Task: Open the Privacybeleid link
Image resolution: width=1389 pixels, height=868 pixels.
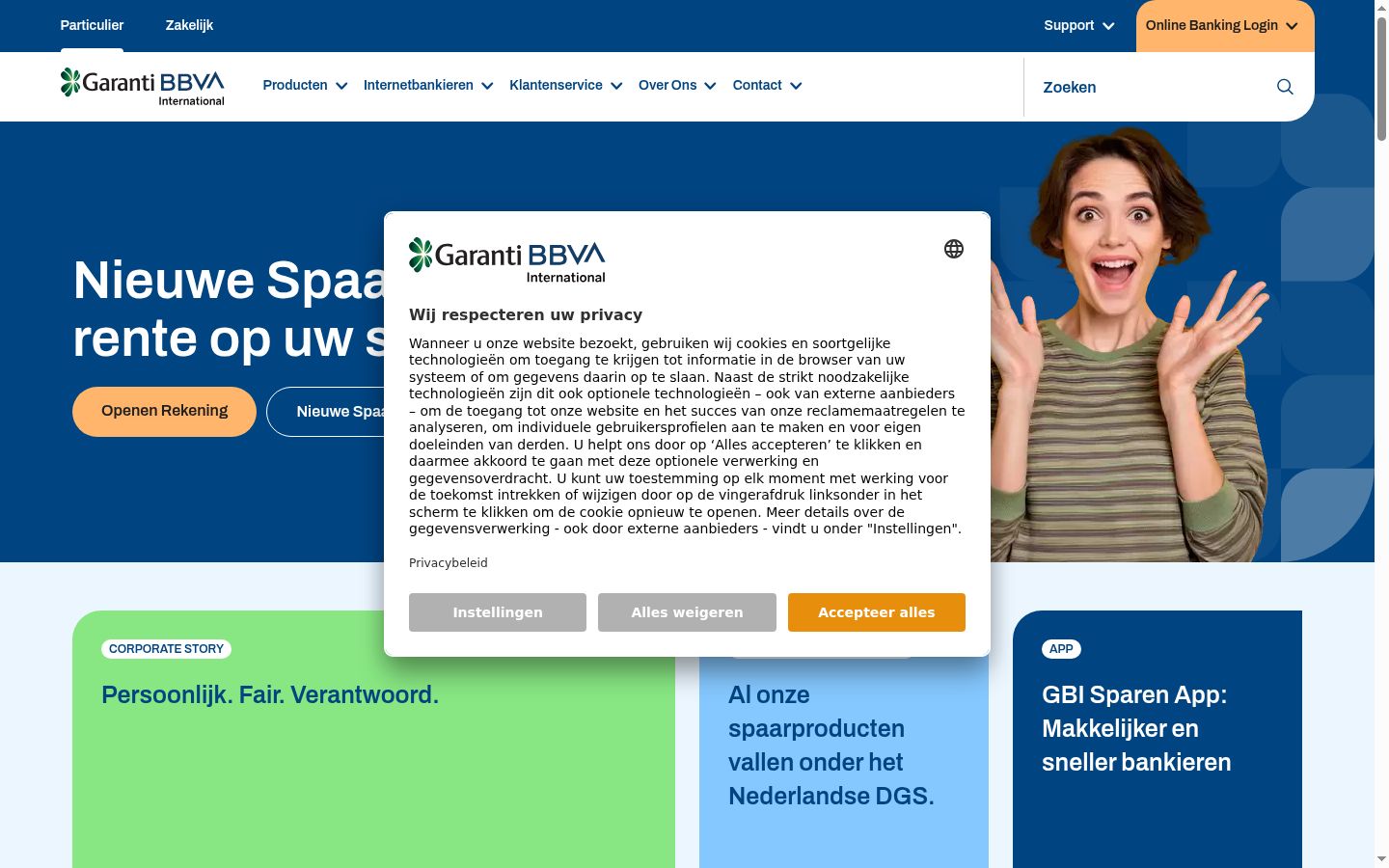Action: 449,563
